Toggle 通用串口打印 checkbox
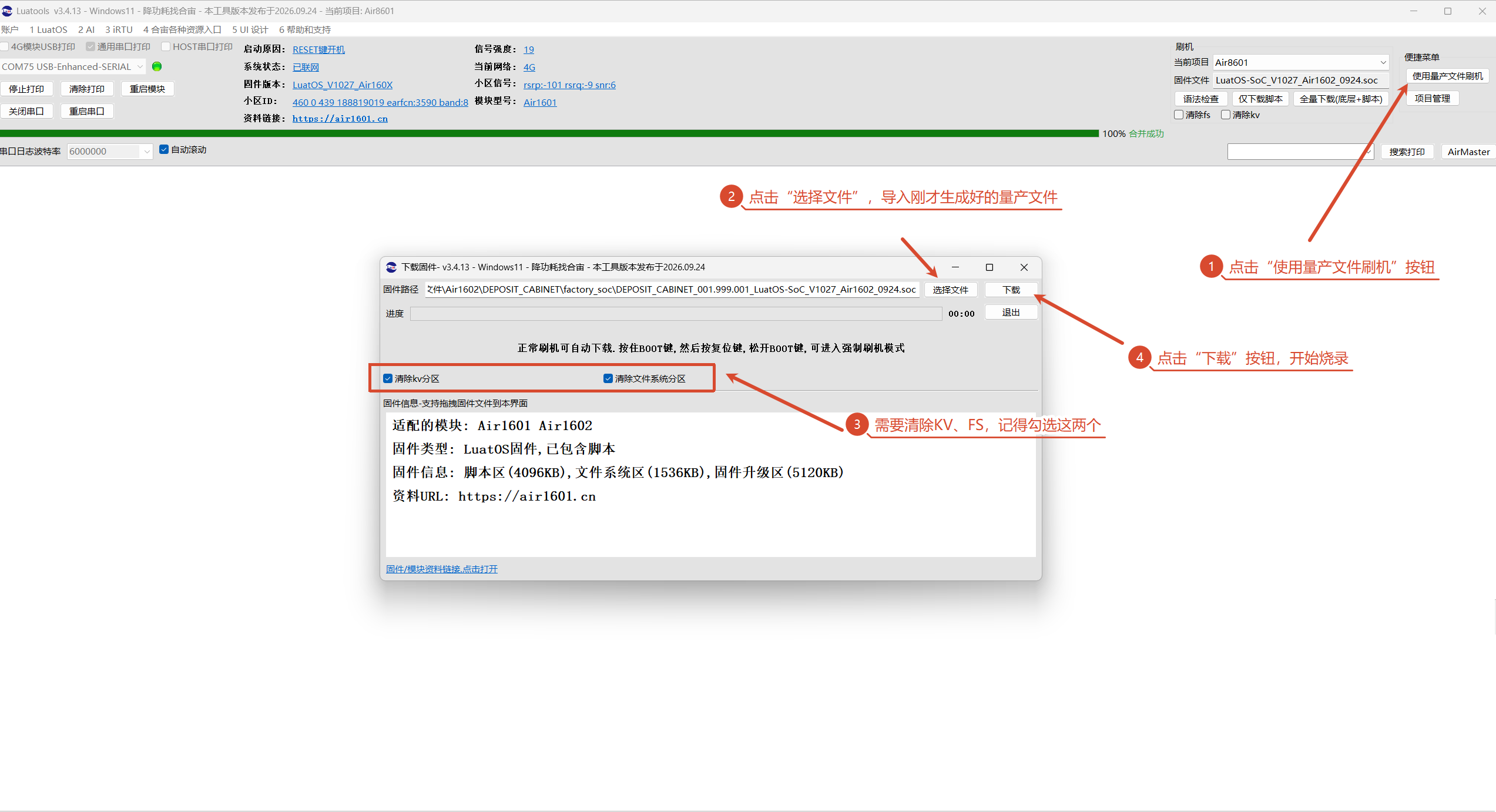1496x812 pixels. (90, 46)
